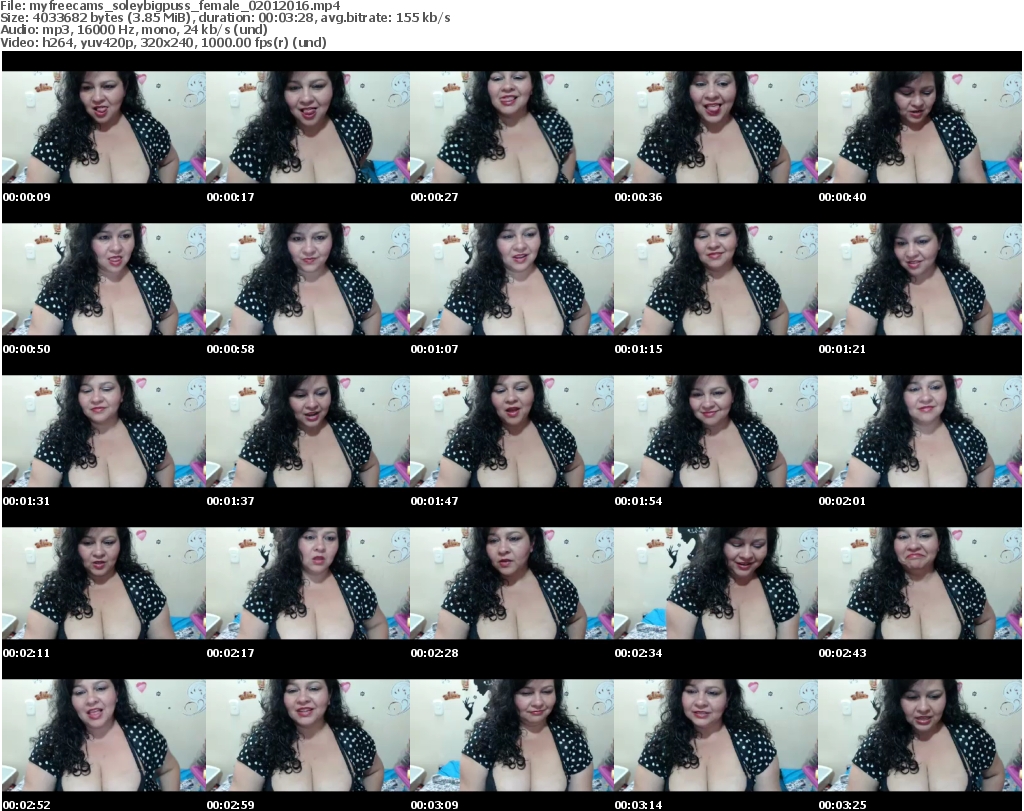Screen dimensions: 1024x811
Task: Select the thumbnail at 00:01:21
Action: pyautogui.click(x=920, y=279)
